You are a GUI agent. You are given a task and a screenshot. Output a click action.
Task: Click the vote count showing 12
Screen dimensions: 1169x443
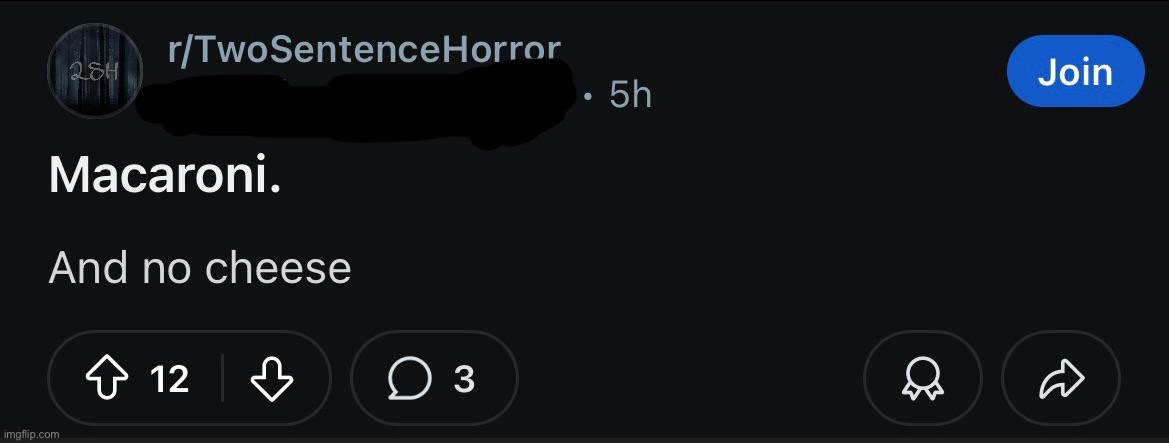(x=169, y=379)
